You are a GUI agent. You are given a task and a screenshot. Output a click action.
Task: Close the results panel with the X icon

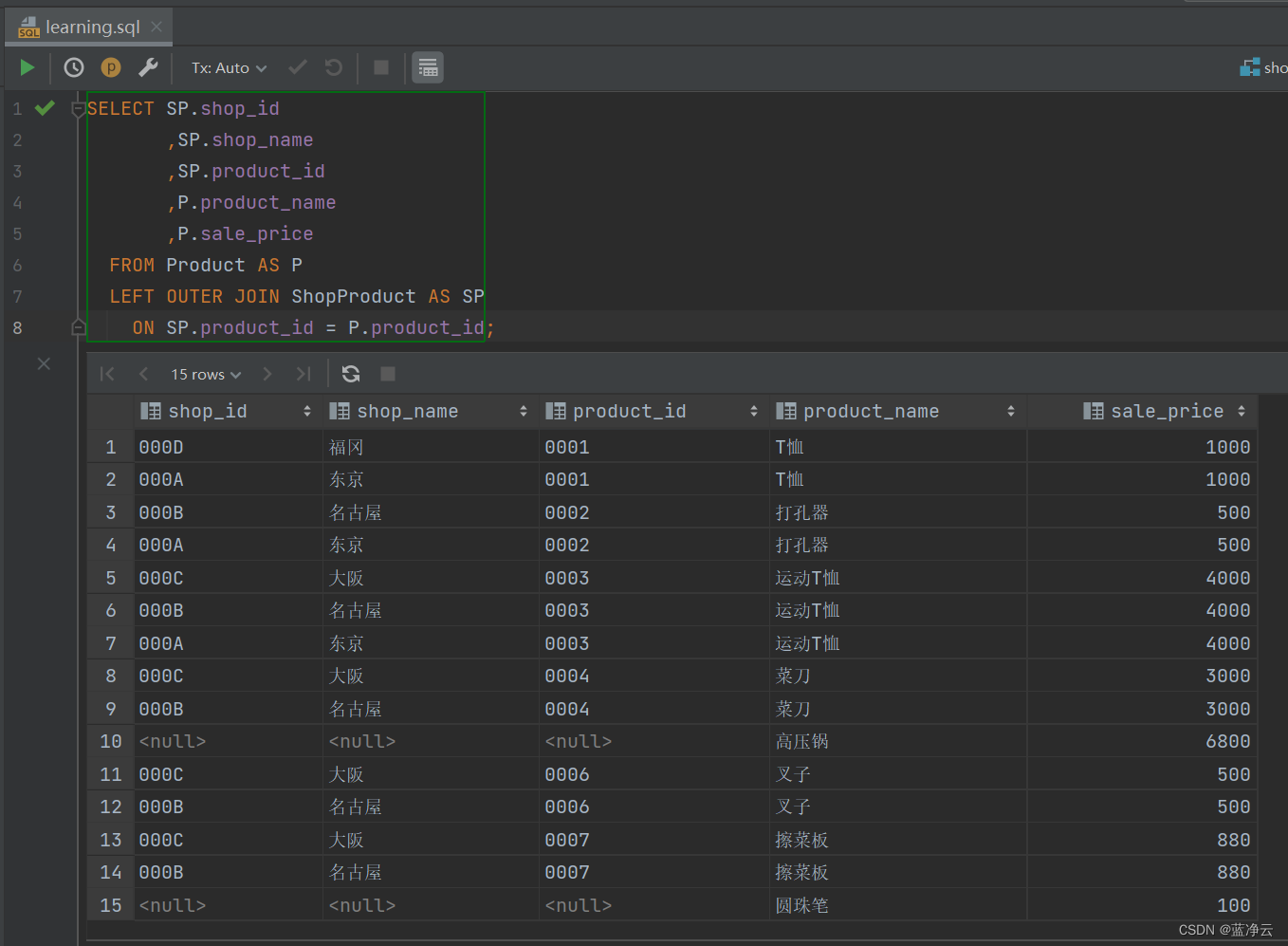click(44, 363)
